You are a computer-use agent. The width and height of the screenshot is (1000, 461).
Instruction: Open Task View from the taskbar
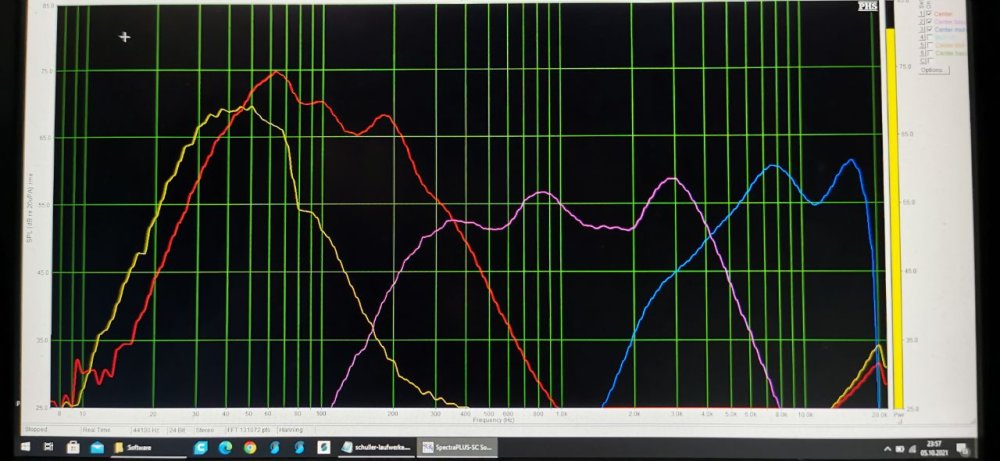[x=48, y=448]
